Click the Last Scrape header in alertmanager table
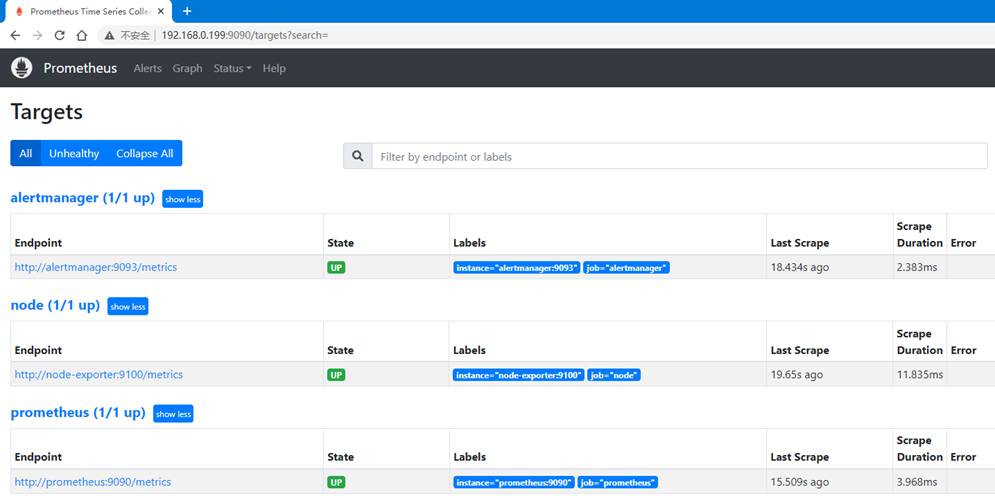Image resolution: width=995 pixels, height=496 pixels. tap(800, 243)
